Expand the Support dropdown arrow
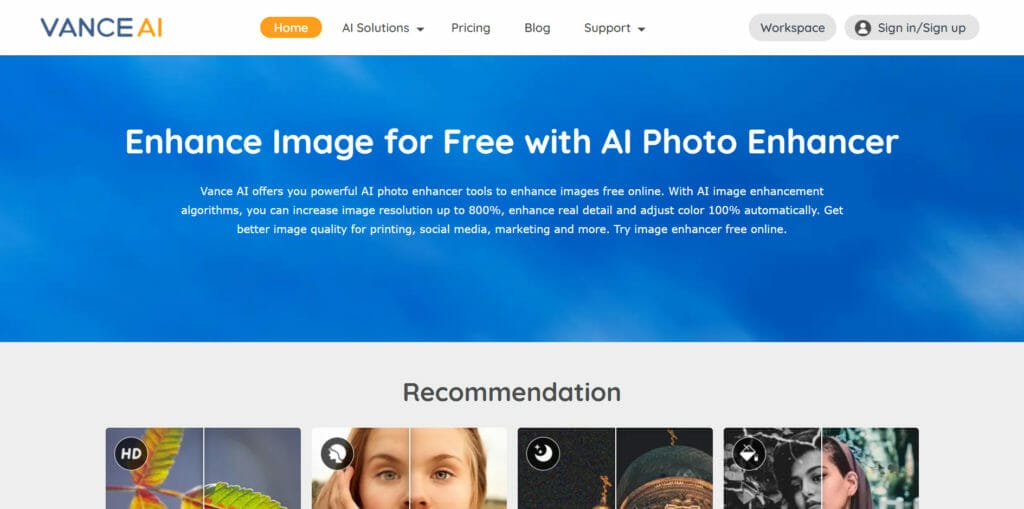The image size is (1024, 509). (641, 29)
